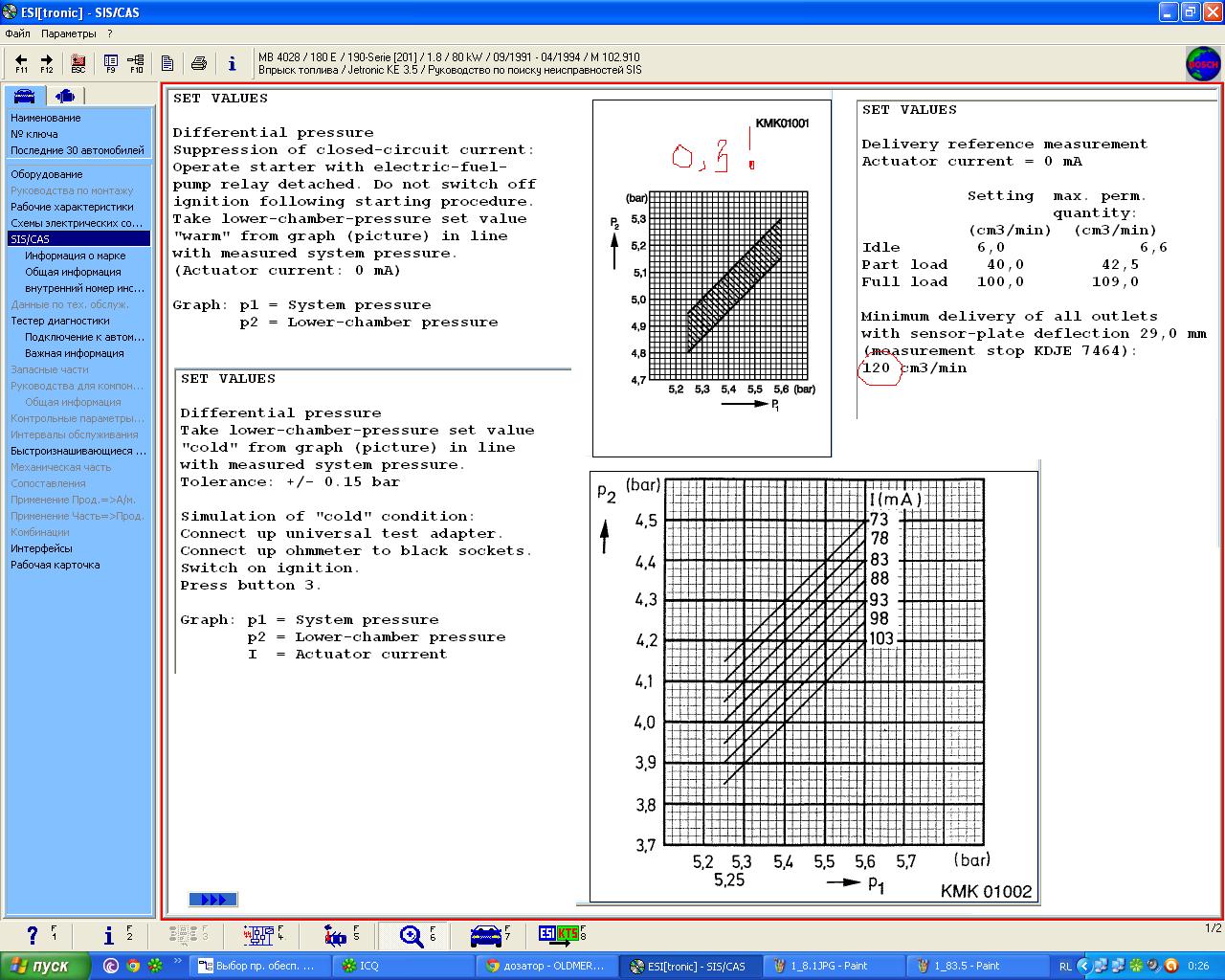The height and width of the screenshot is (980, 1225).
Task: Click the ESC exit folder icon
Action: pyautogui.click(x=78, y=63)
